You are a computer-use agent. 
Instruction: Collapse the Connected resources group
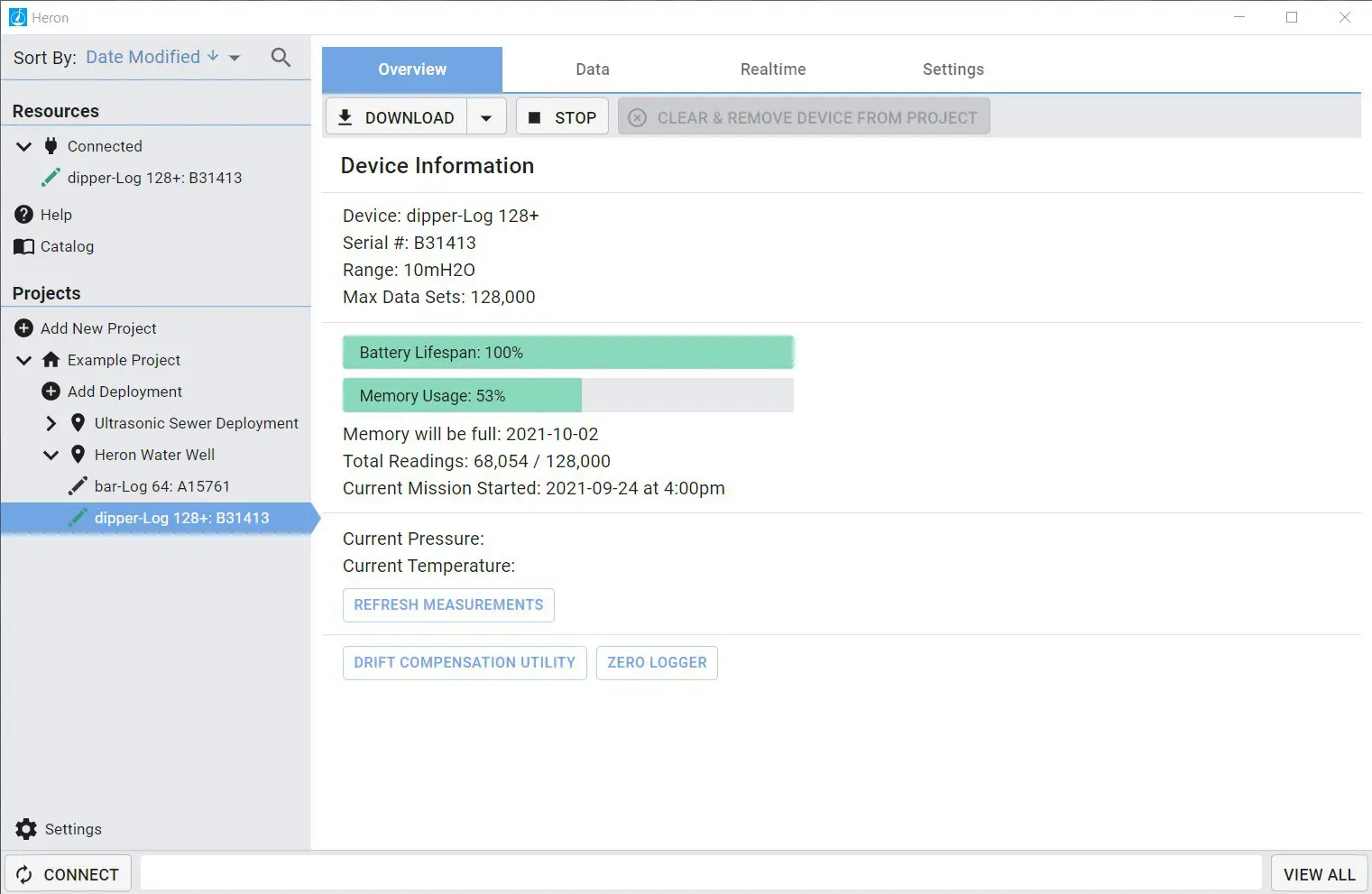coord(24,146)
